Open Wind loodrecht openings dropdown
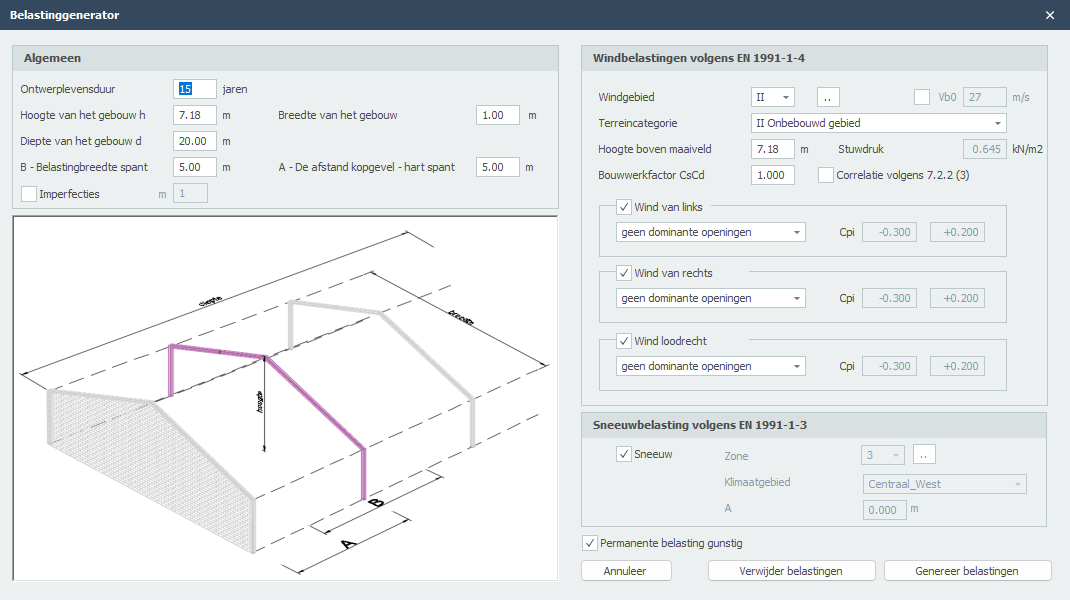The width and height of the screenshot is (1070, 600). coord(710,366)
